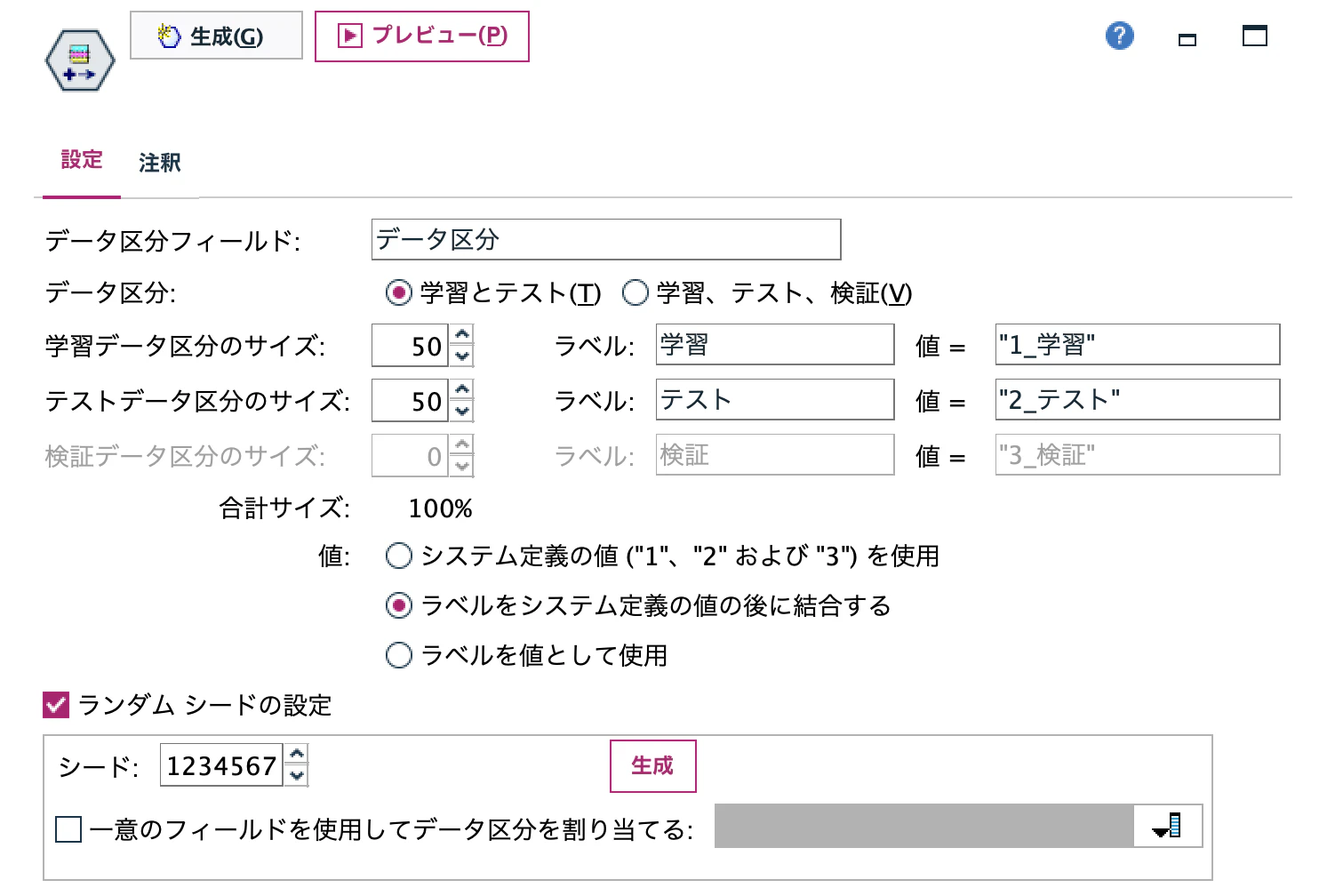Viewport: 1319px width, 896px height.
Task: Click the seed field 1234567
Action: [221, 765]
